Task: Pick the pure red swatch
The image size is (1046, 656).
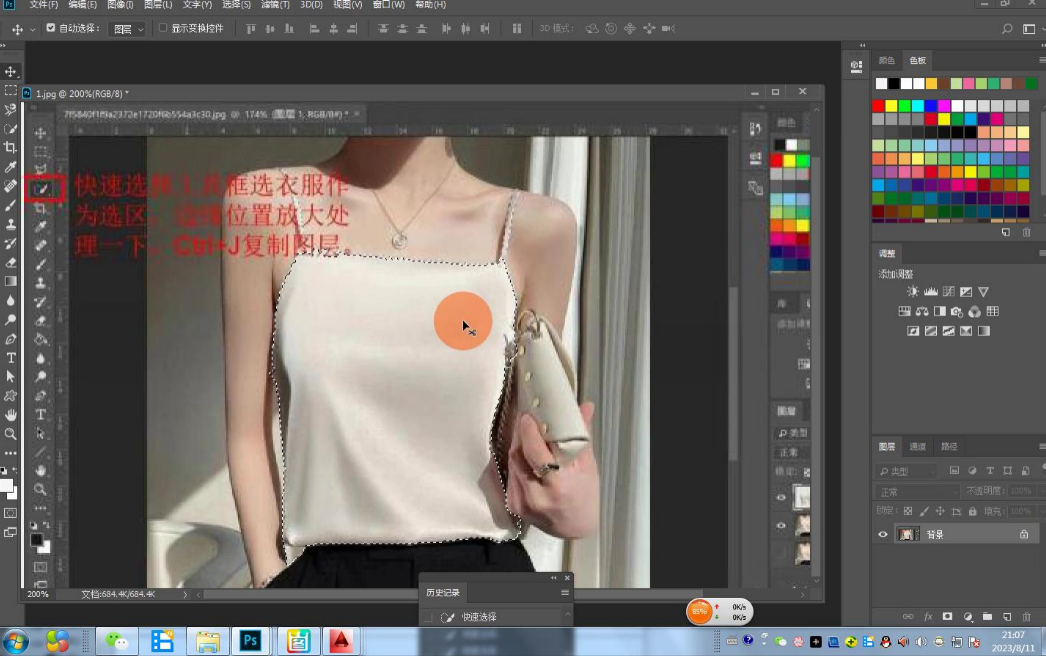Action: [878, 105]
